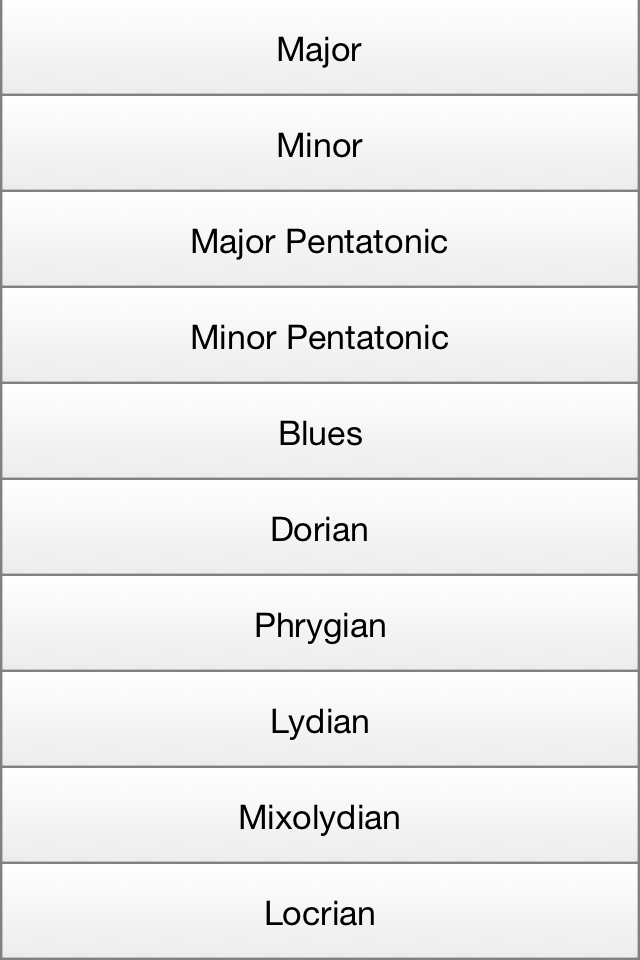The image size is (640, 960).
Task: Select the Mixolydian mode
Action: click(320, 816)
